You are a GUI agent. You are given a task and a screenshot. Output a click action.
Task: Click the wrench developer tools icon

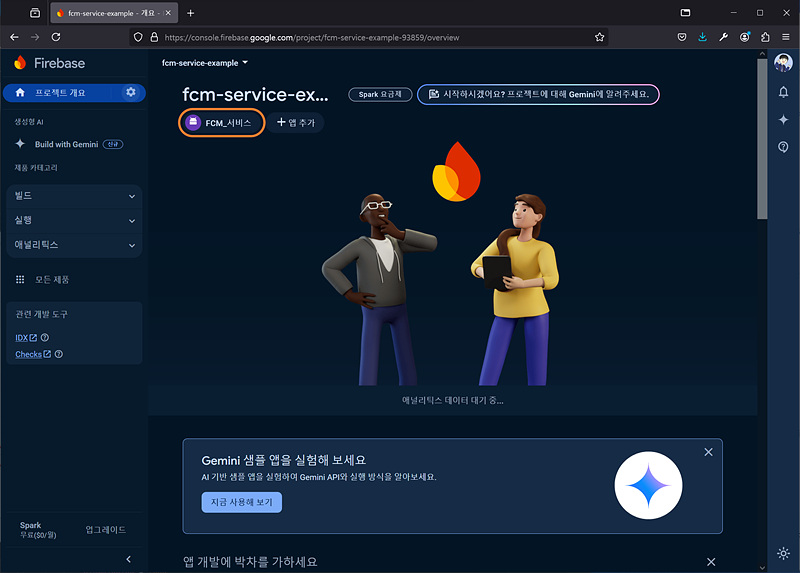[723, 37]
